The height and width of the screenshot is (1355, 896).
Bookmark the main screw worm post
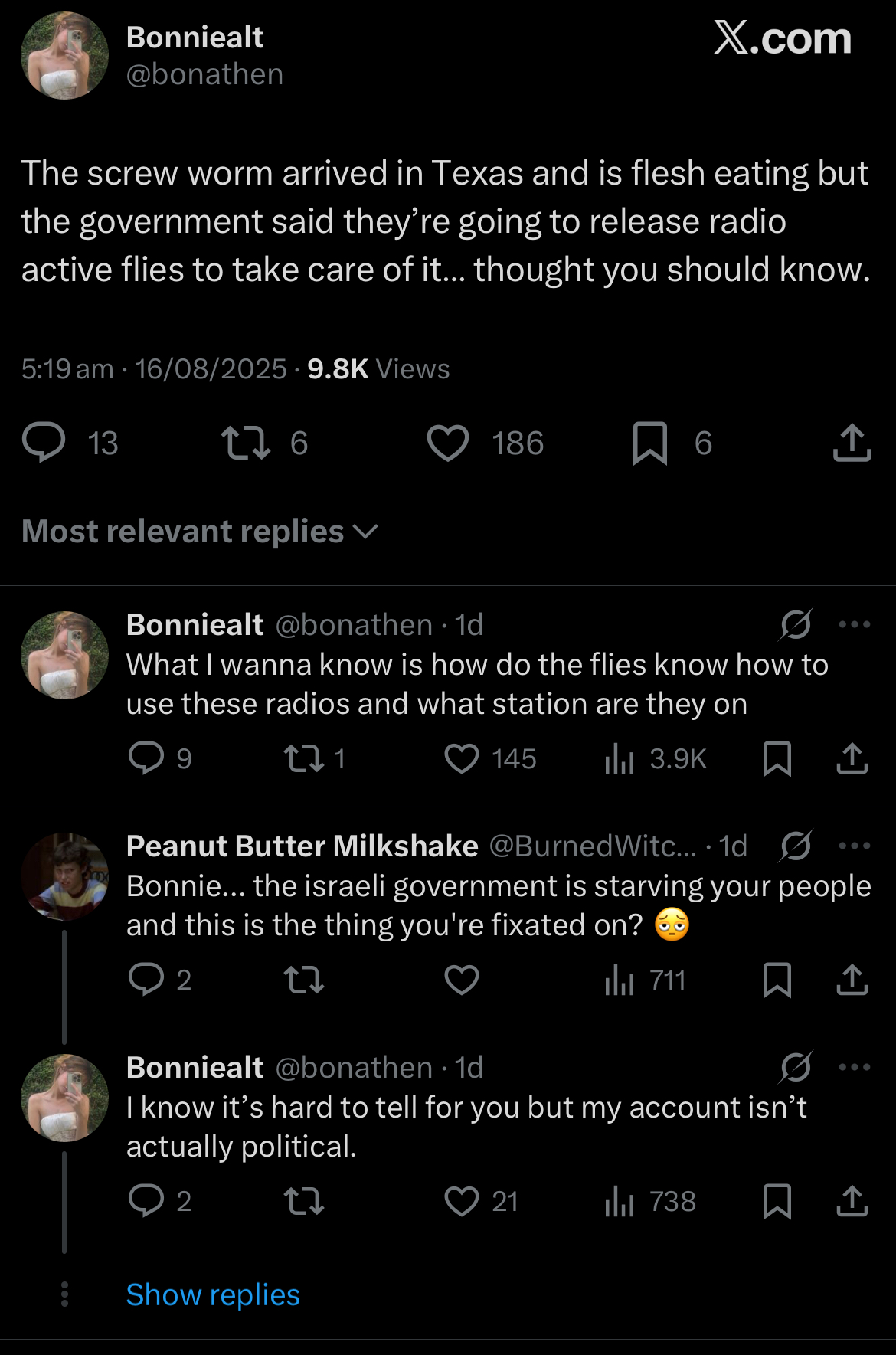click(x=650, y=443)
